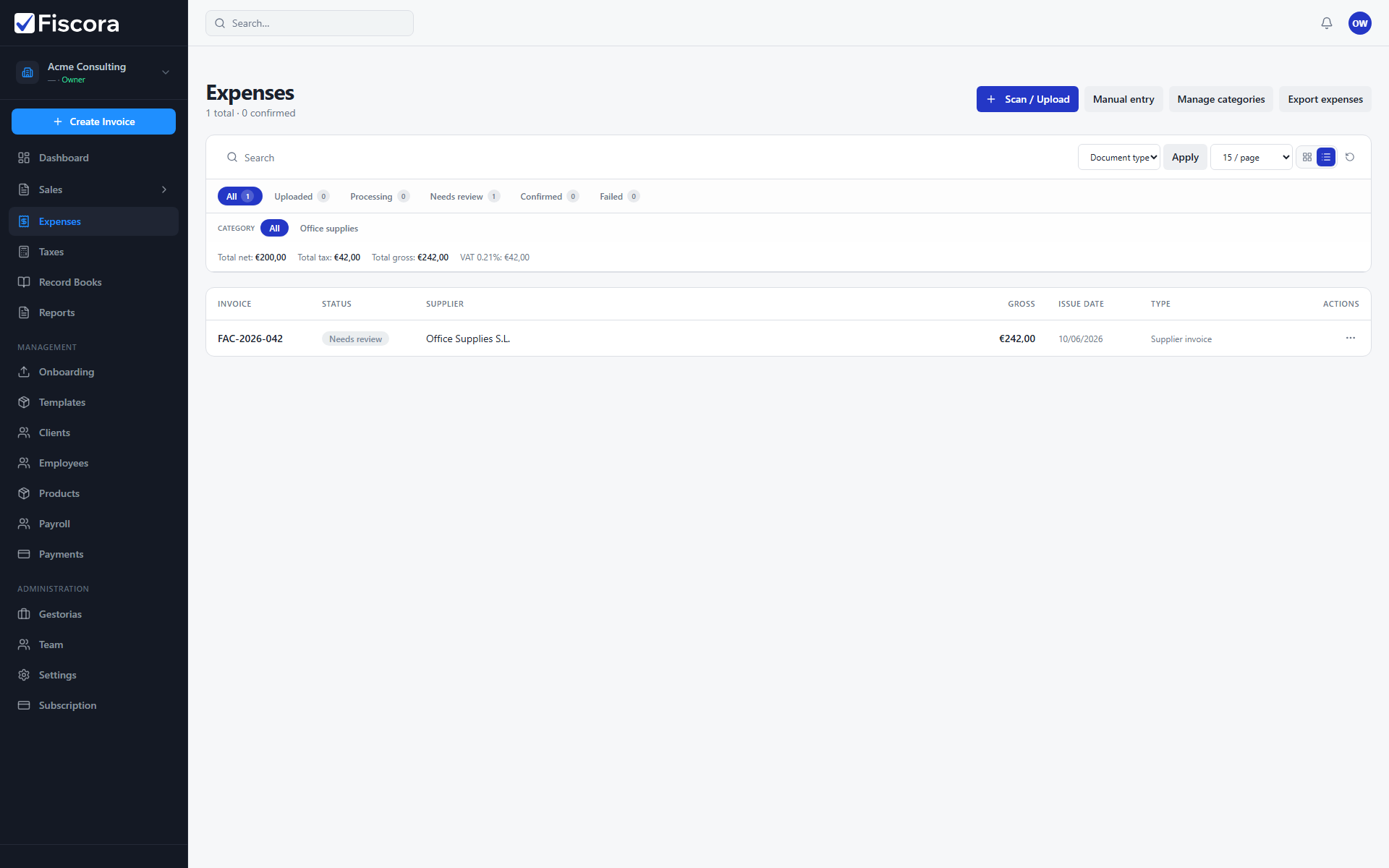This screenshot has width=1389, height=868.
Task: Click the €242,00 gross amount cell
Action: click(x=1017, y=339)
